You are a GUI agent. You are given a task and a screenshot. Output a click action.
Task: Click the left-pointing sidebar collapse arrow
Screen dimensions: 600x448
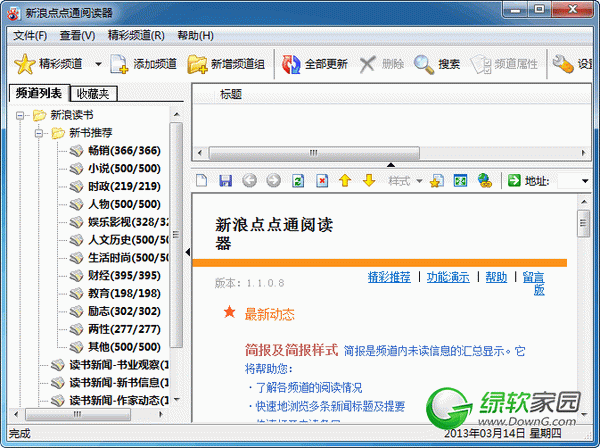pyautogui.click(x=188, y=252)
